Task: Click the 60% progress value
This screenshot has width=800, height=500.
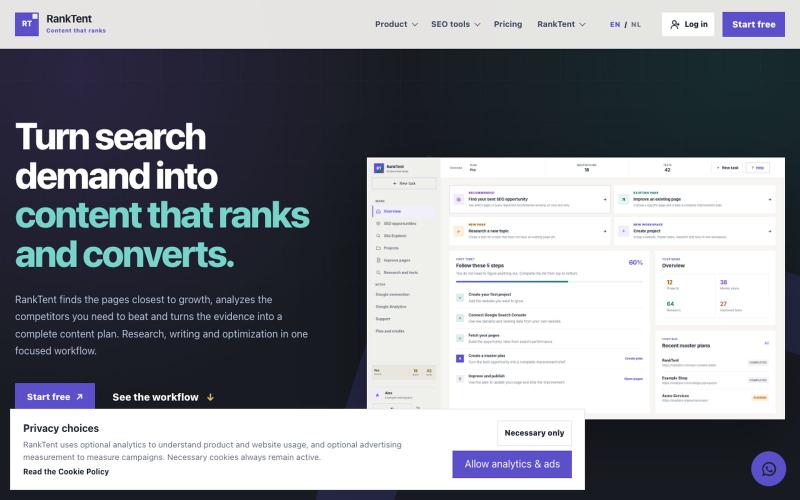Action: pyautogui.click(x=636, y=263)
